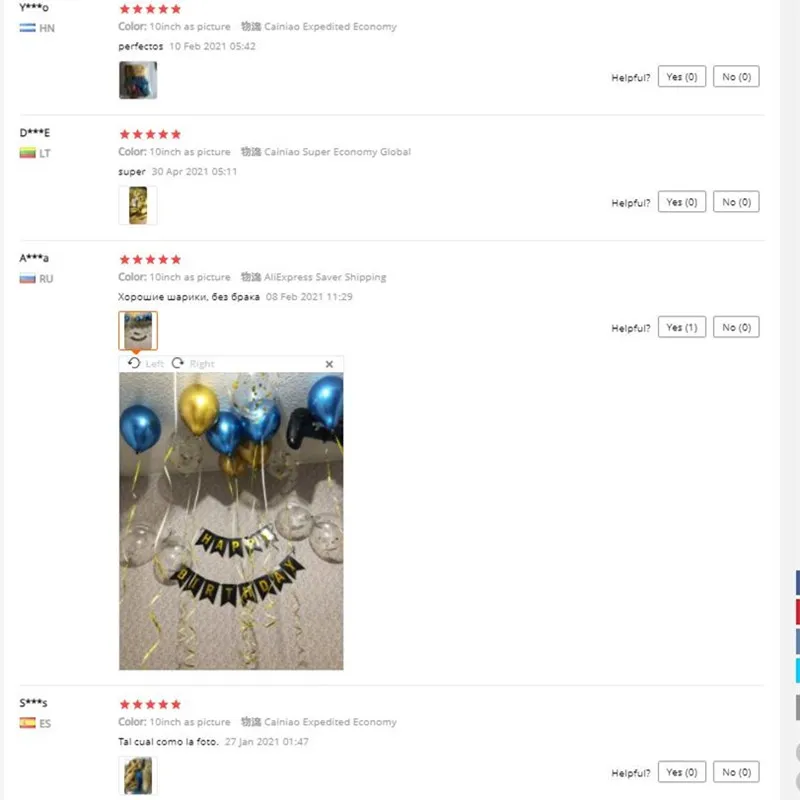Click No (0) on A***a's review

tap(736, 327)
